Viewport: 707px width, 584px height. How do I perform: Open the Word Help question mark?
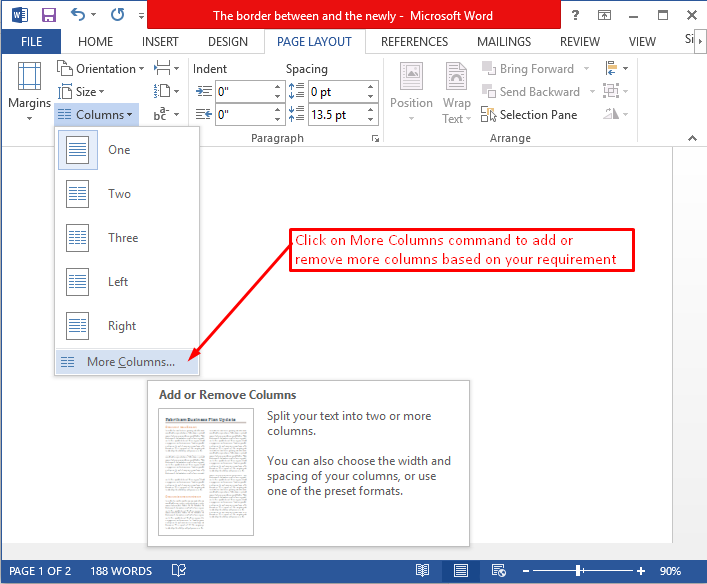coord(575,15)
